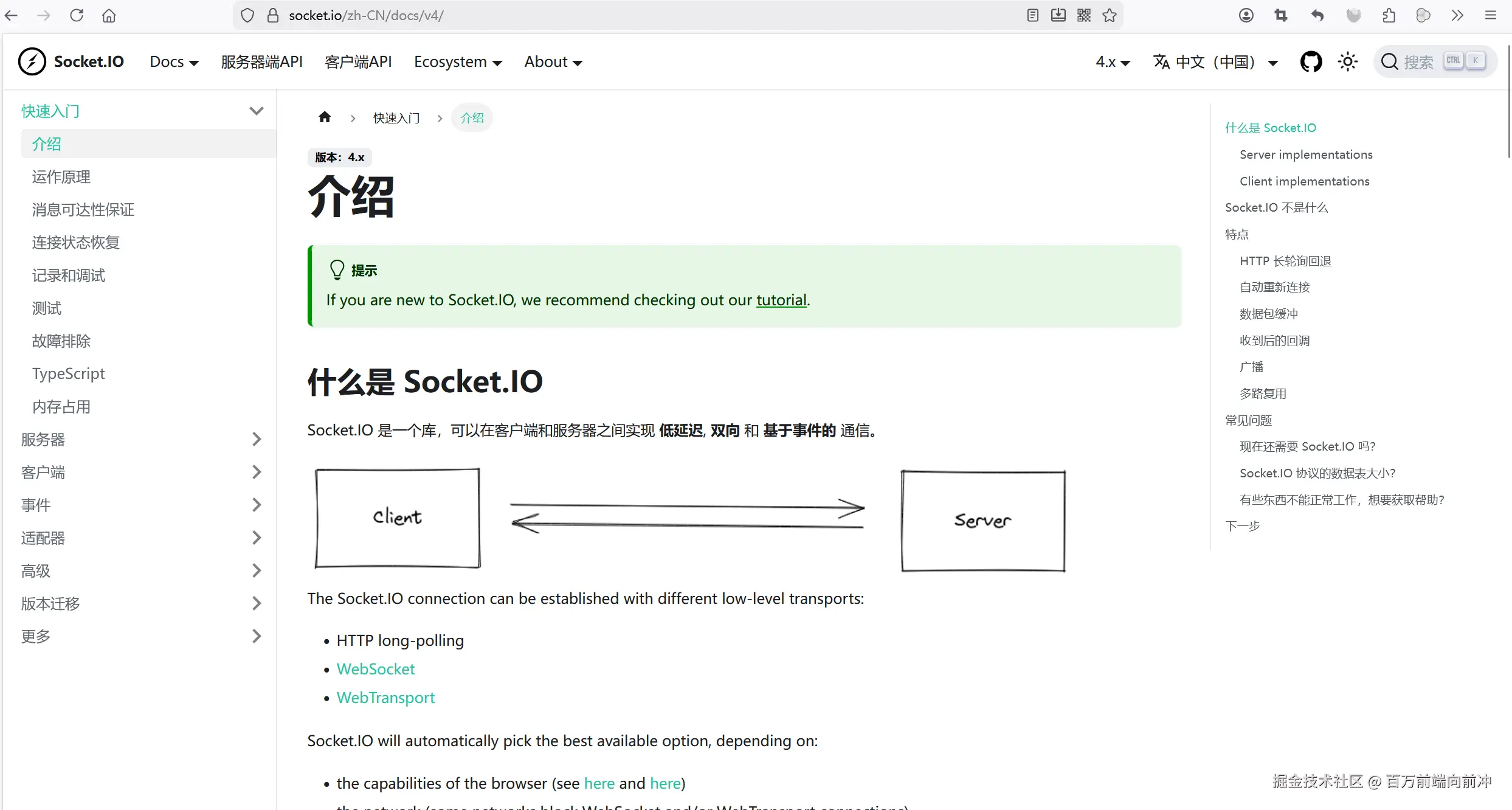
Task: Open the browser hamburger application menu
Action: coord(1491,15)
